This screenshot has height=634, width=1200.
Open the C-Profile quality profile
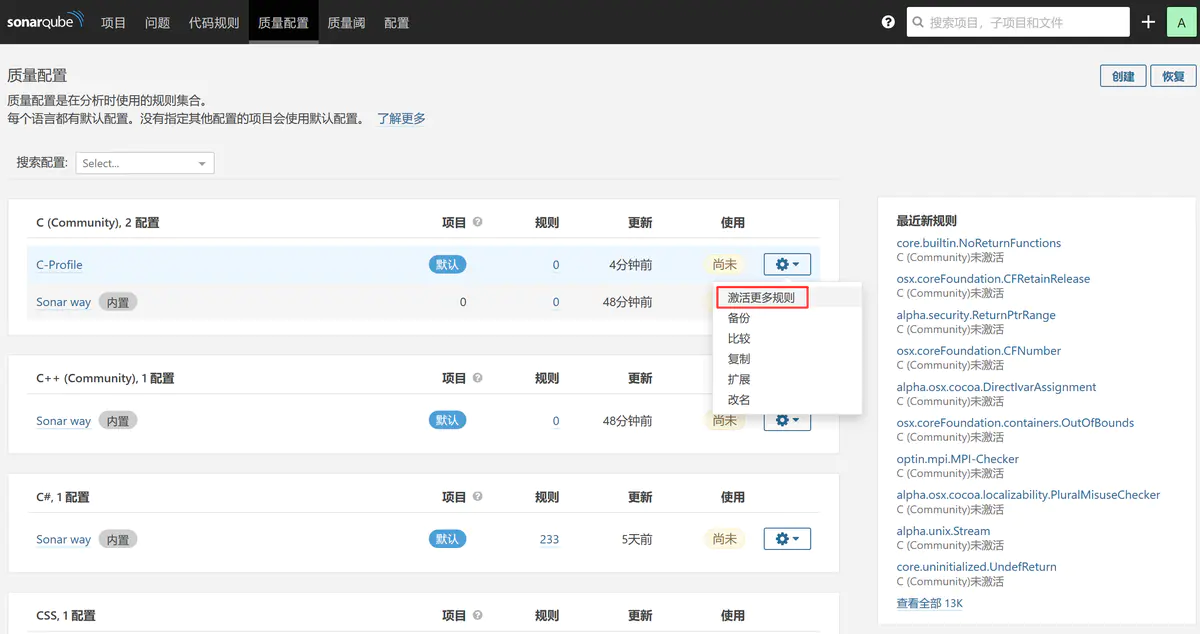[59, 265]
